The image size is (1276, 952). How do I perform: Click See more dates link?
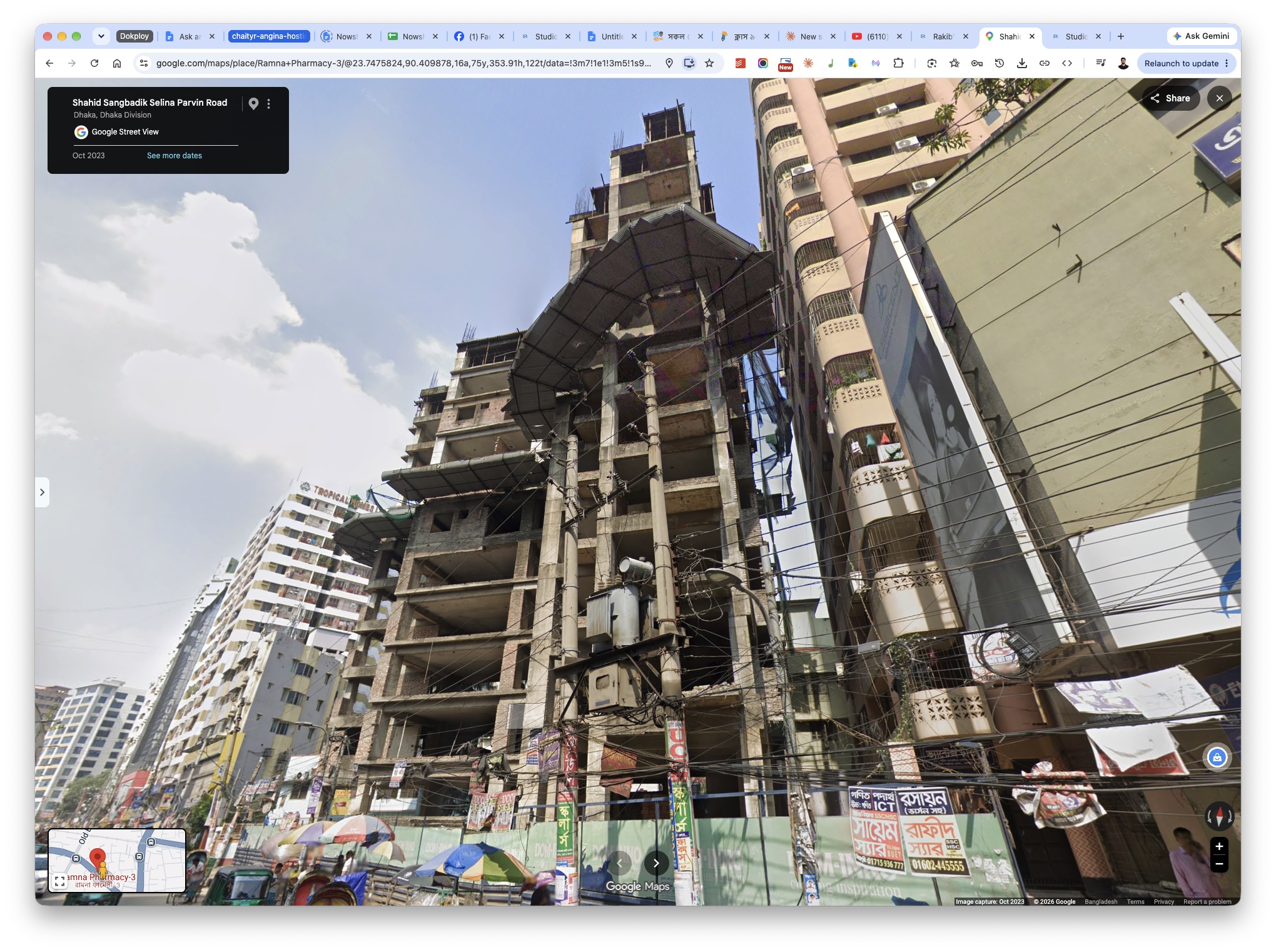coord(175,156)
